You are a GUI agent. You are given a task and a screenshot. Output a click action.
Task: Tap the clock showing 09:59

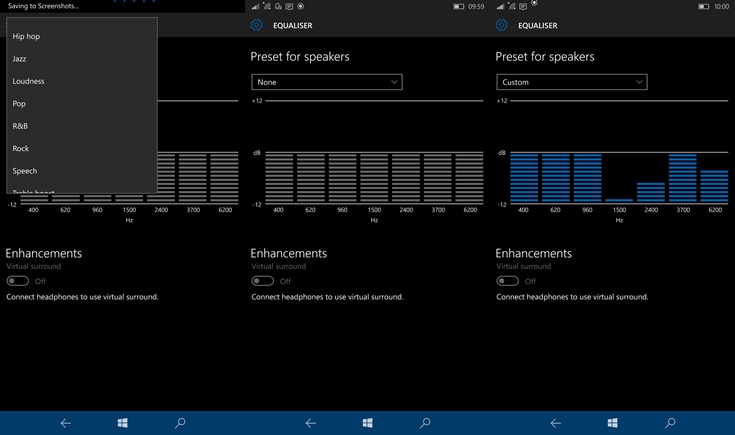pyautogui.click(x=476, y=7)
